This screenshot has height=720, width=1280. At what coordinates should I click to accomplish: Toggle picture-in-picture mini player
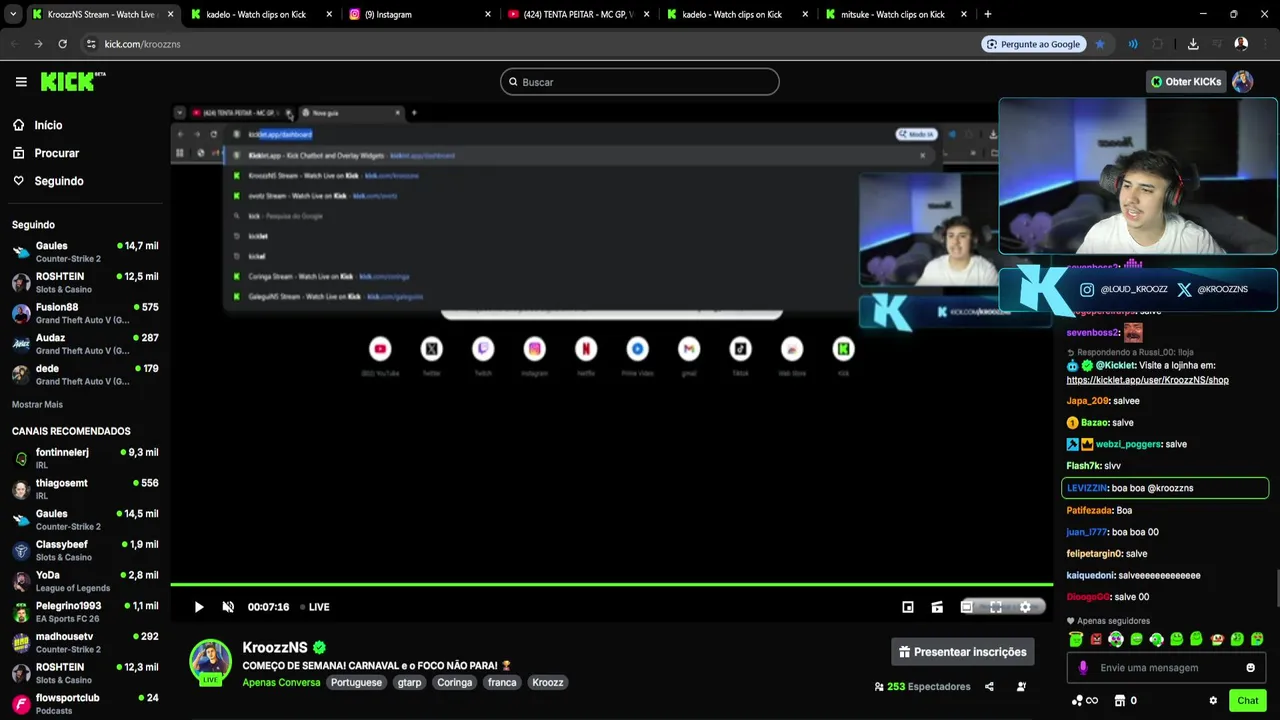coord(908,607)
